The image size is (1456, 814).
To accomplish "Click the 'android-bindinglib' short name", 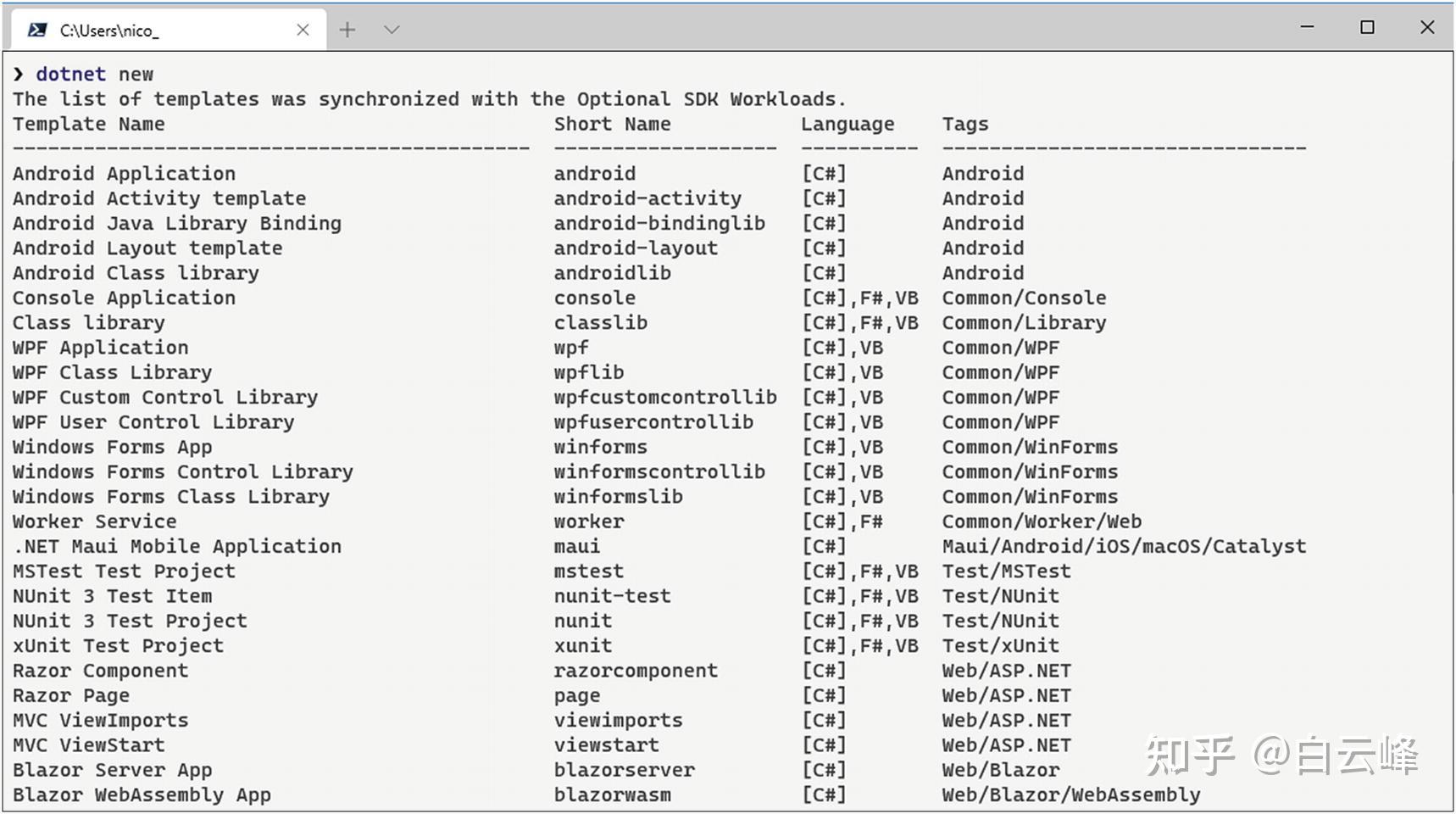I will point(659,223).
